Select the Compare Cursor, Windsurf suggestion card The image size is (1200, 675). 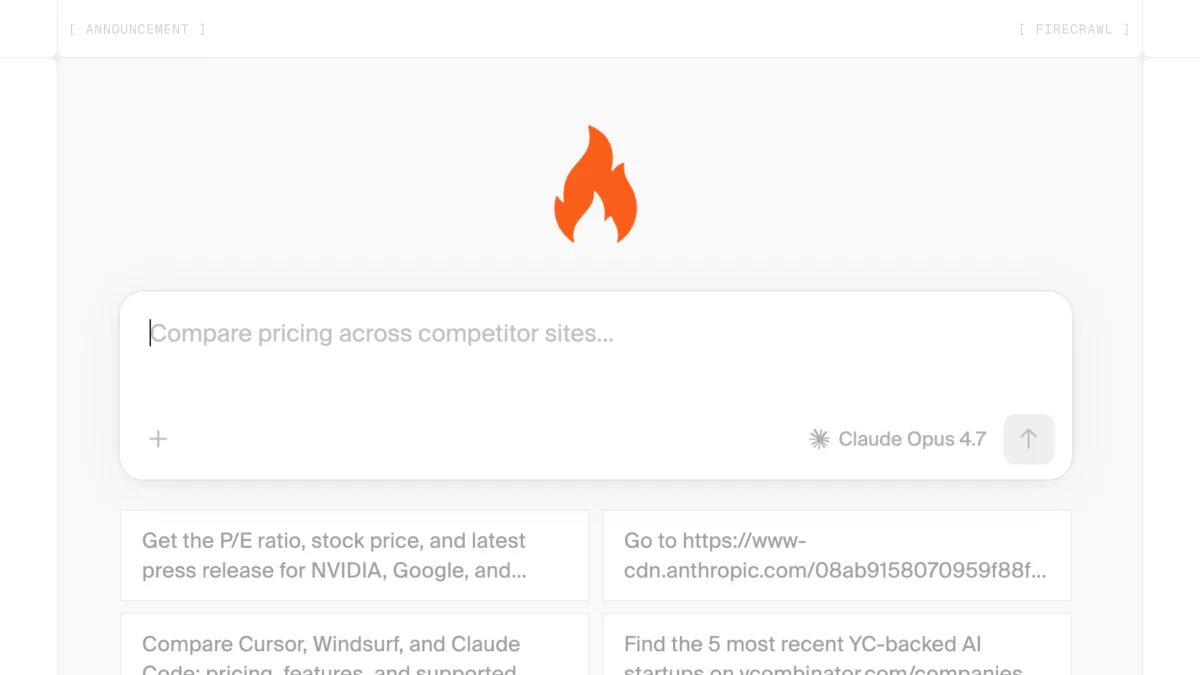click(354, 650)
